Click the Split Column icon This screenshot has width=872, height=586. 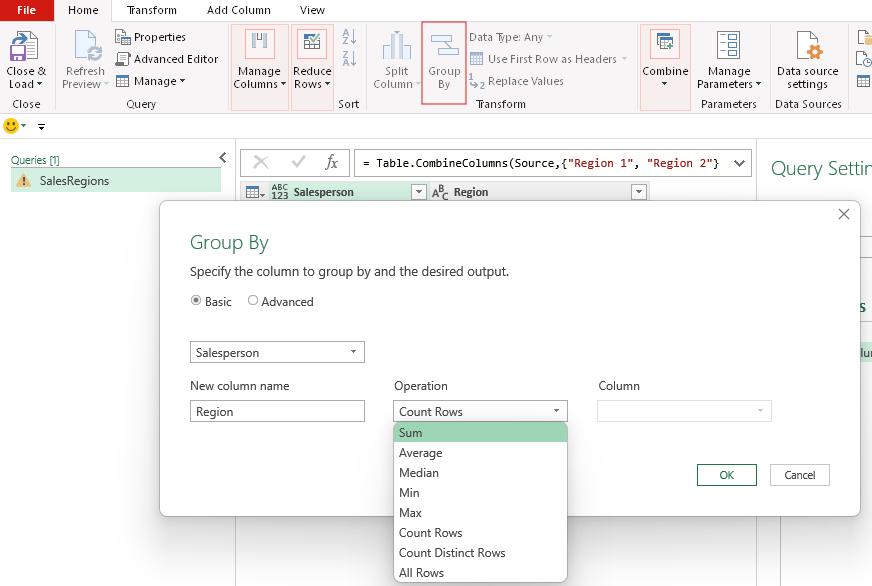point(397,46)
